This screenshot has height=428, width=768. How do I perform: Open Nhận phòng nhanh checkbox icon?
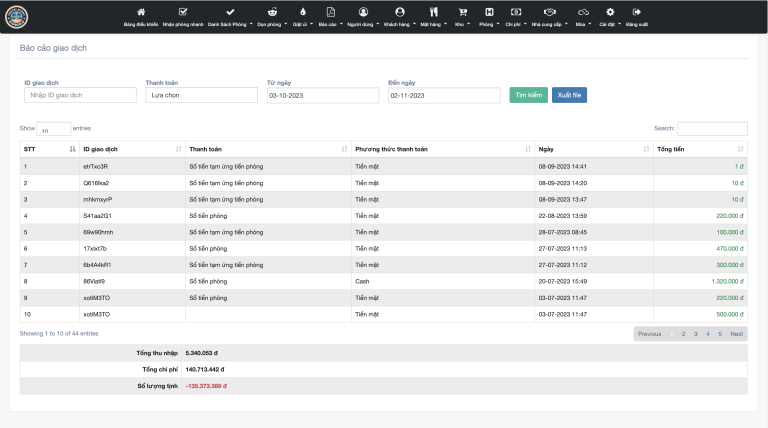point(183,12)
